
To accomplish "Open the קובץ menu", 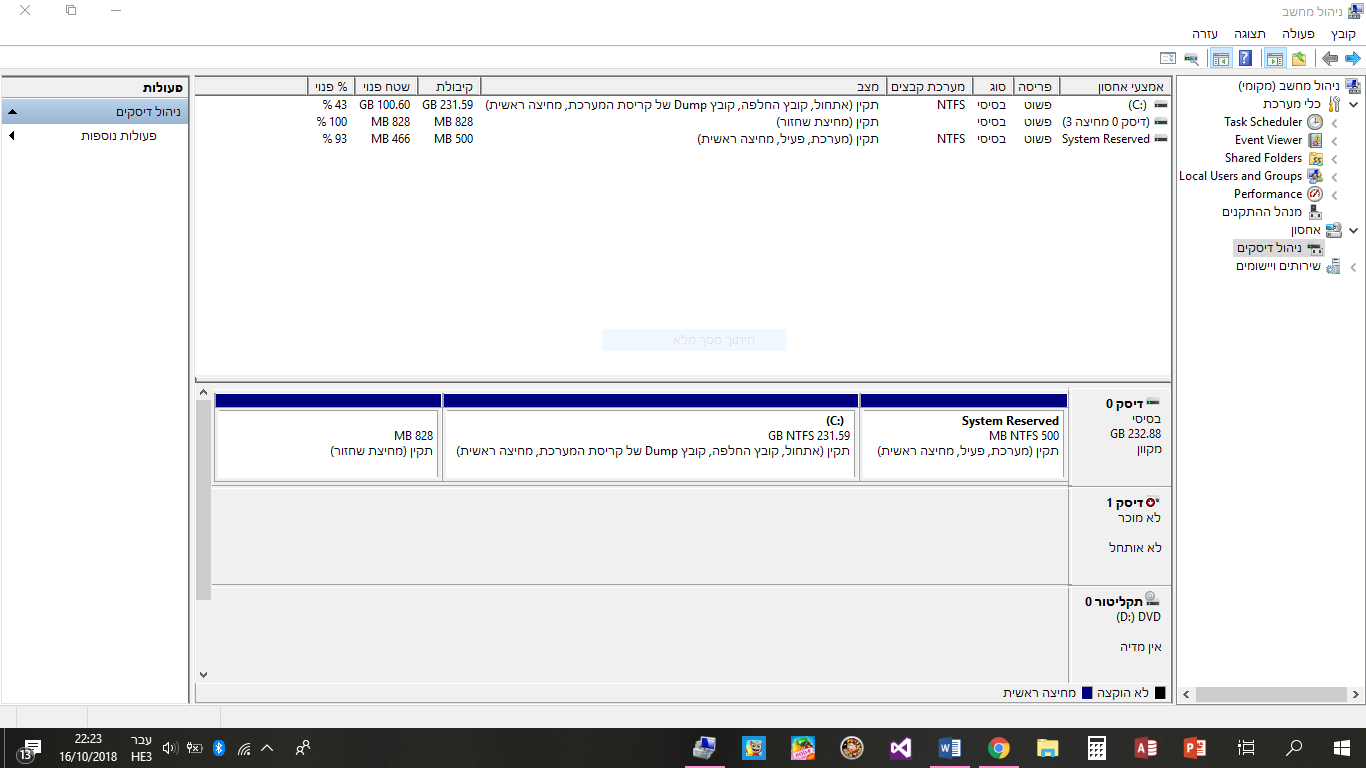I will click(1344, 34).
